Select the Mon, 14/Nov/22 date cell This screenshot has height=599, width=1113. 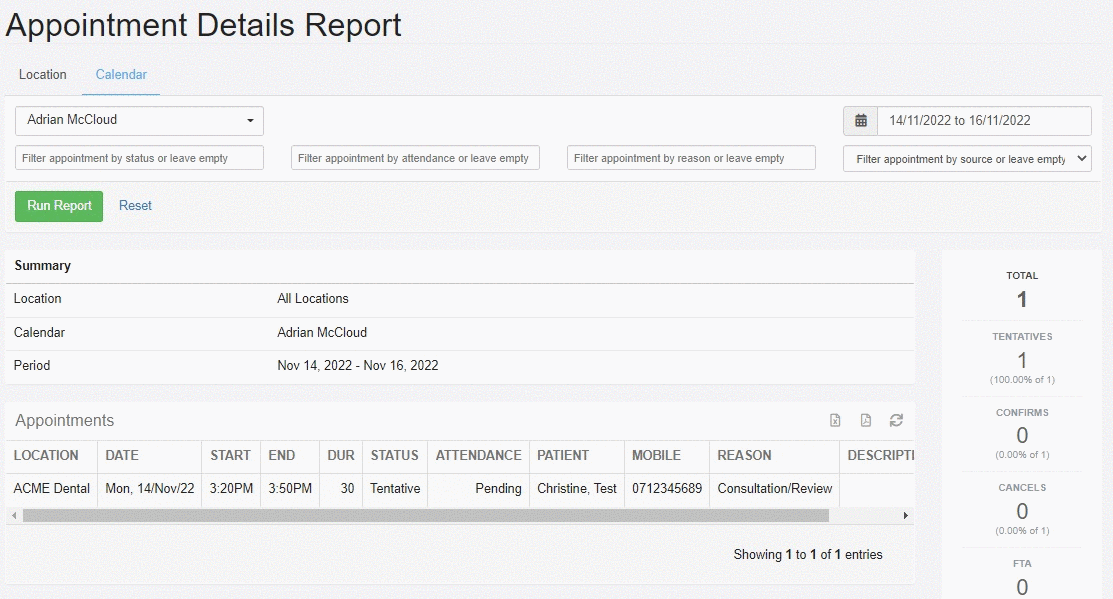point(150,489)
